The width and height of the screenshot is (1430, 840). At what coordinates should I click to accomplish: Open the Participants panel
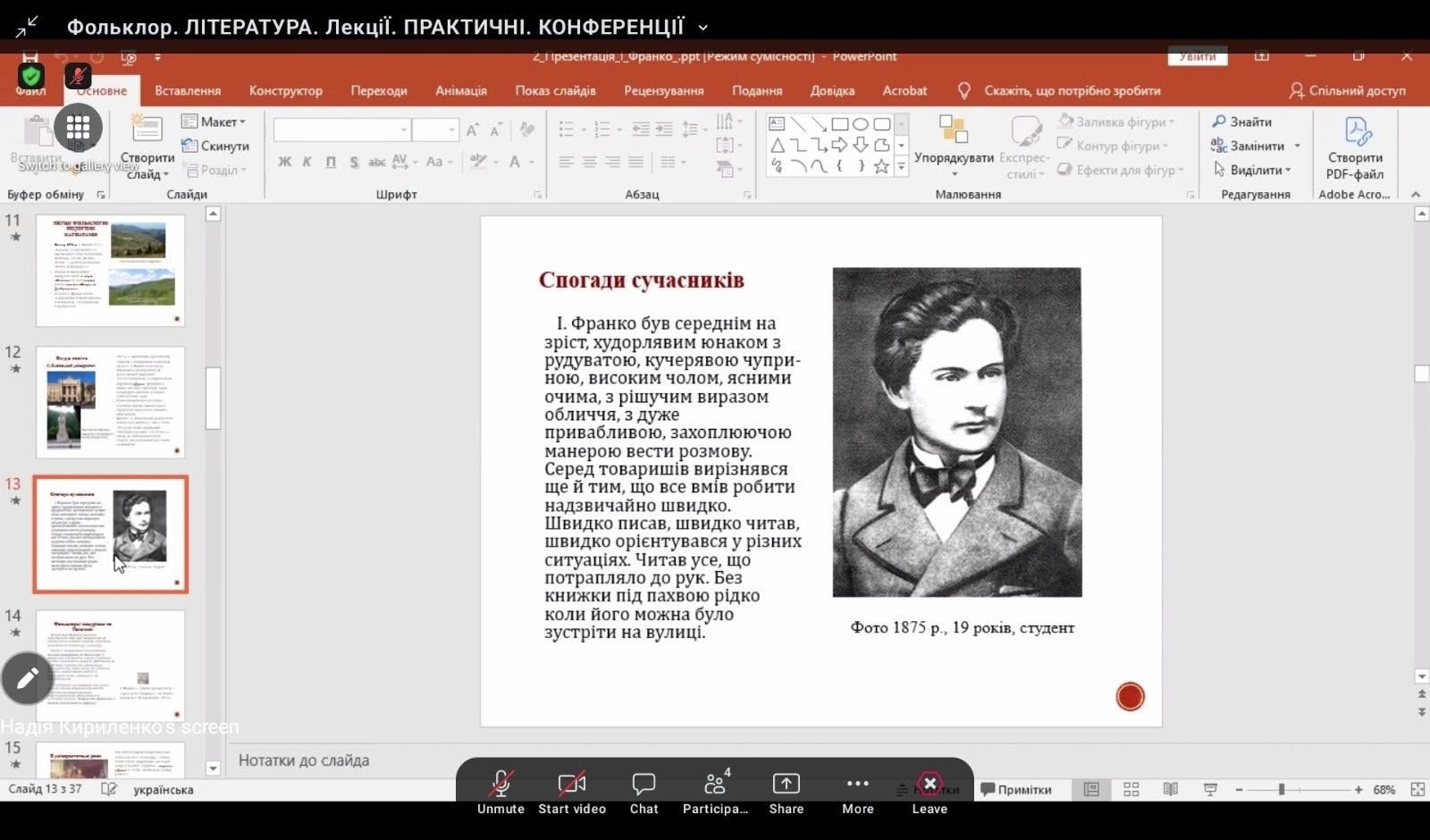[715, 785]
